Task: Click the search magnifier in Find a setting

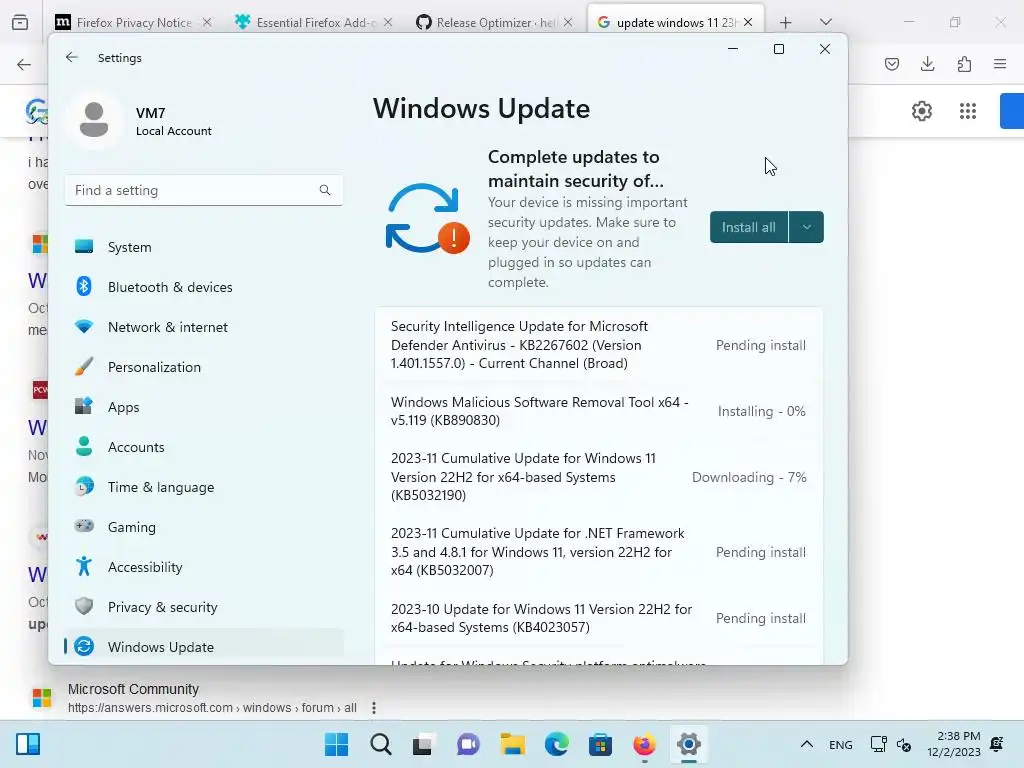Action: pyautogui.click(x=325, y=190)
